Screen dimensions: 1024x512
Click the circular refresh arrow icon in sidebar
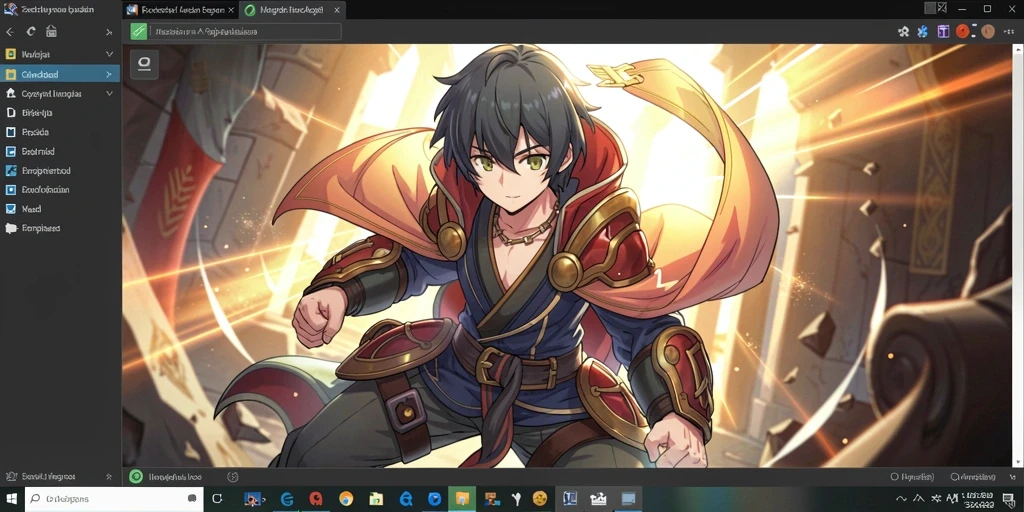(x=31, y=31)
